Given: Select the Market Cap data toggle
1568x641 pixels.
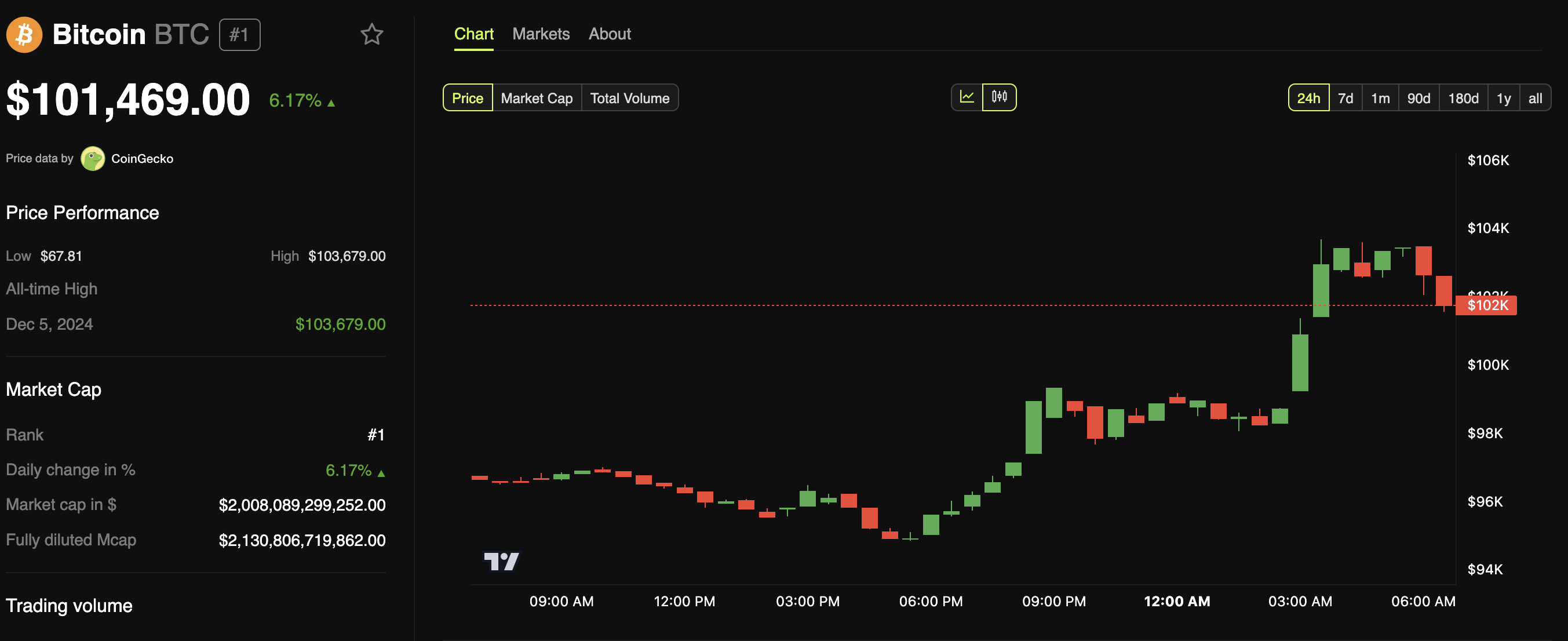Looking at the screenshot, I should click(536, 98).
